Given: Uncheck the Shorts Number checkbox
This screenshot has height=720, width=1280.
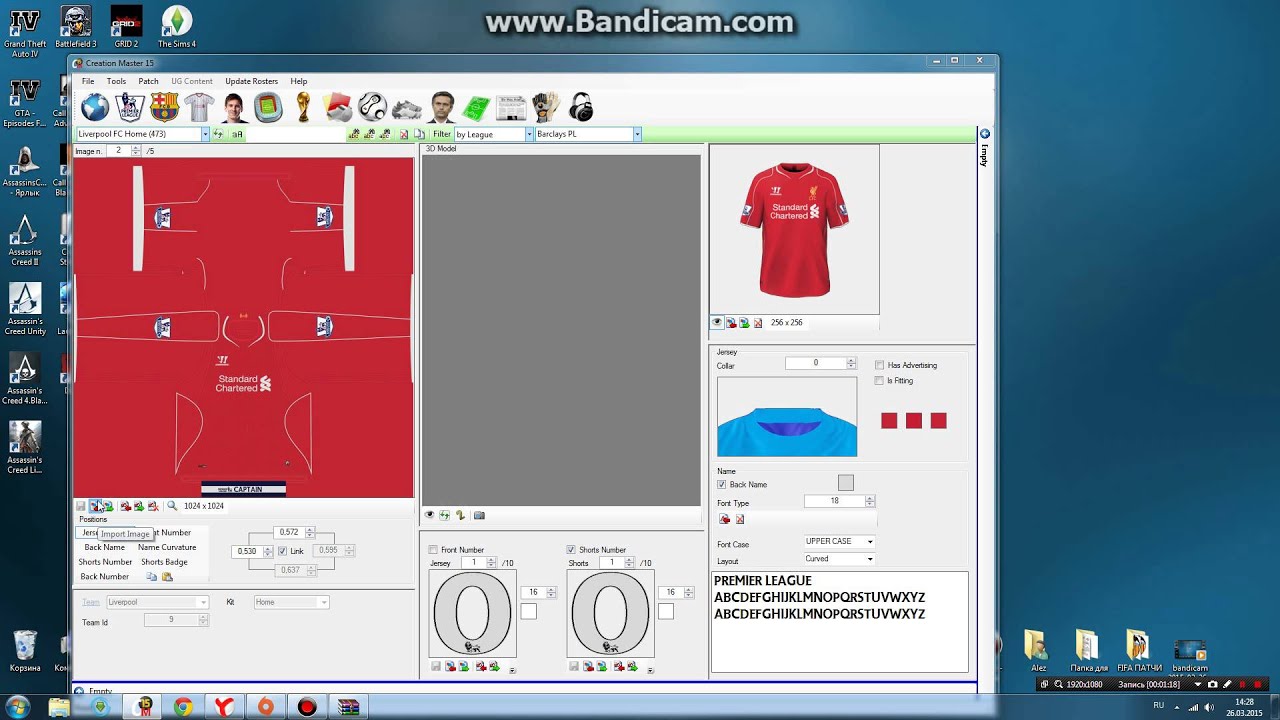Looking at the screenshot, I should 571,549.
